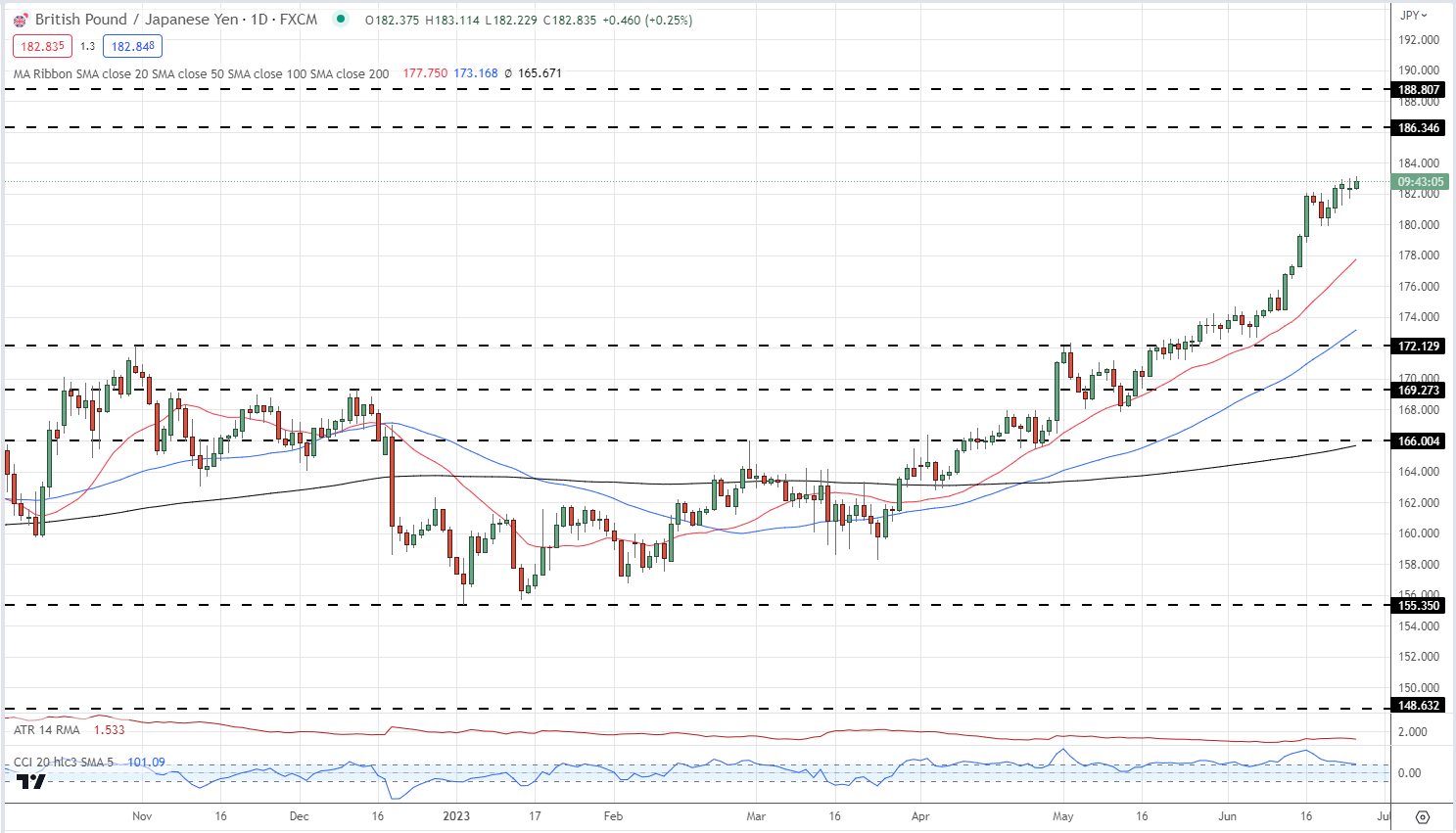Click the close price C182.835
The image size is (1456, 833).
click(569, 20)
